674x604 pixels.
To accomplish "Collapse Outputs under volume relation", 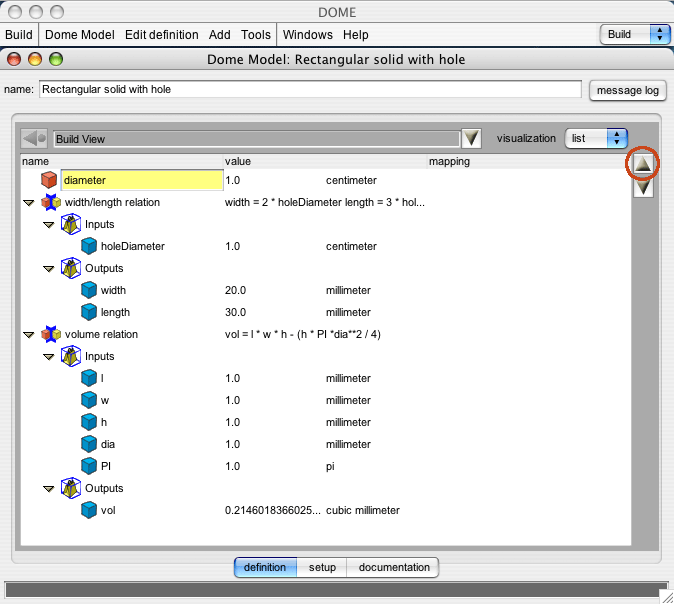I will (49, 489).
